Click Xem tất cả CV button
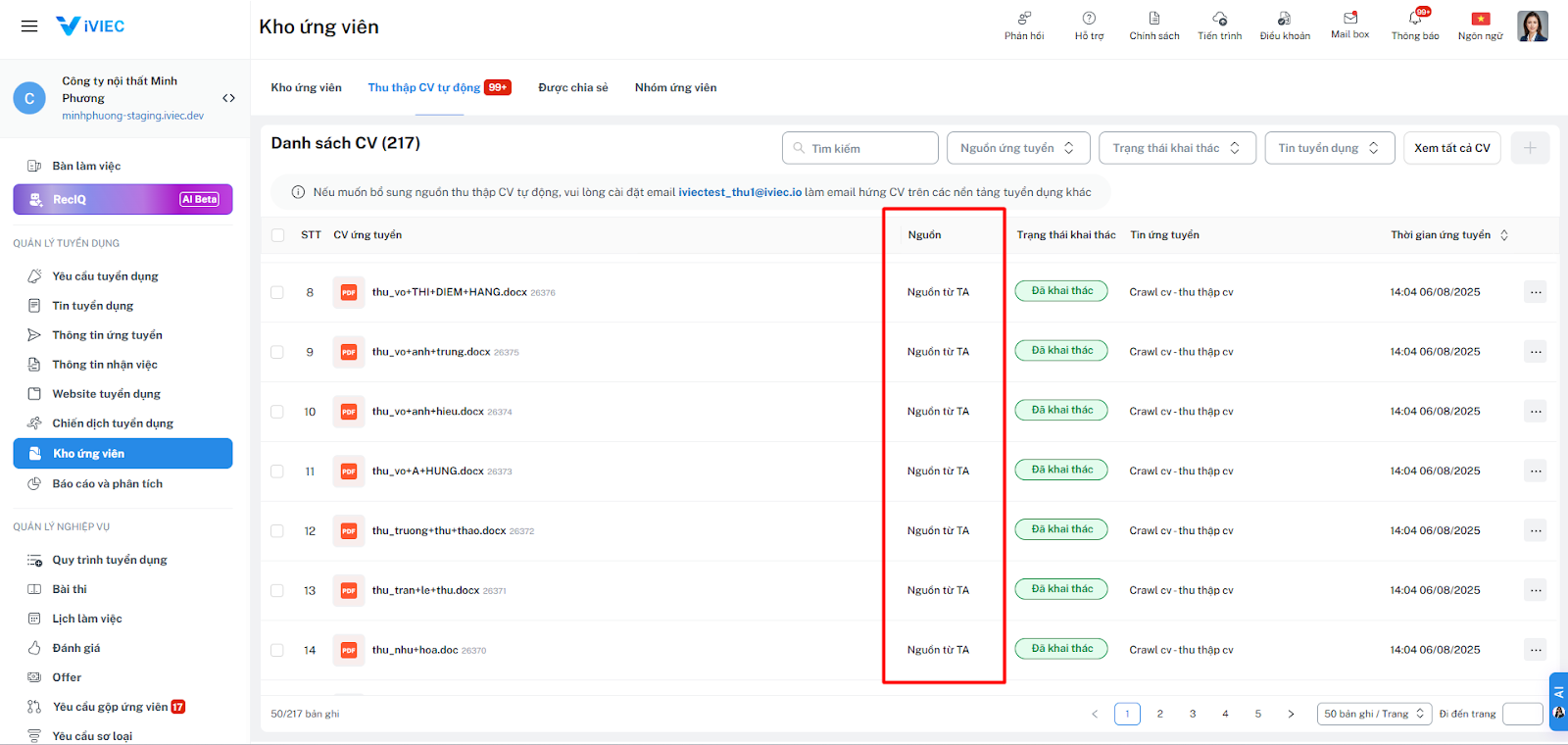Image resolution: width=1568 pixels, height=745 pixels. (1451, 148)
